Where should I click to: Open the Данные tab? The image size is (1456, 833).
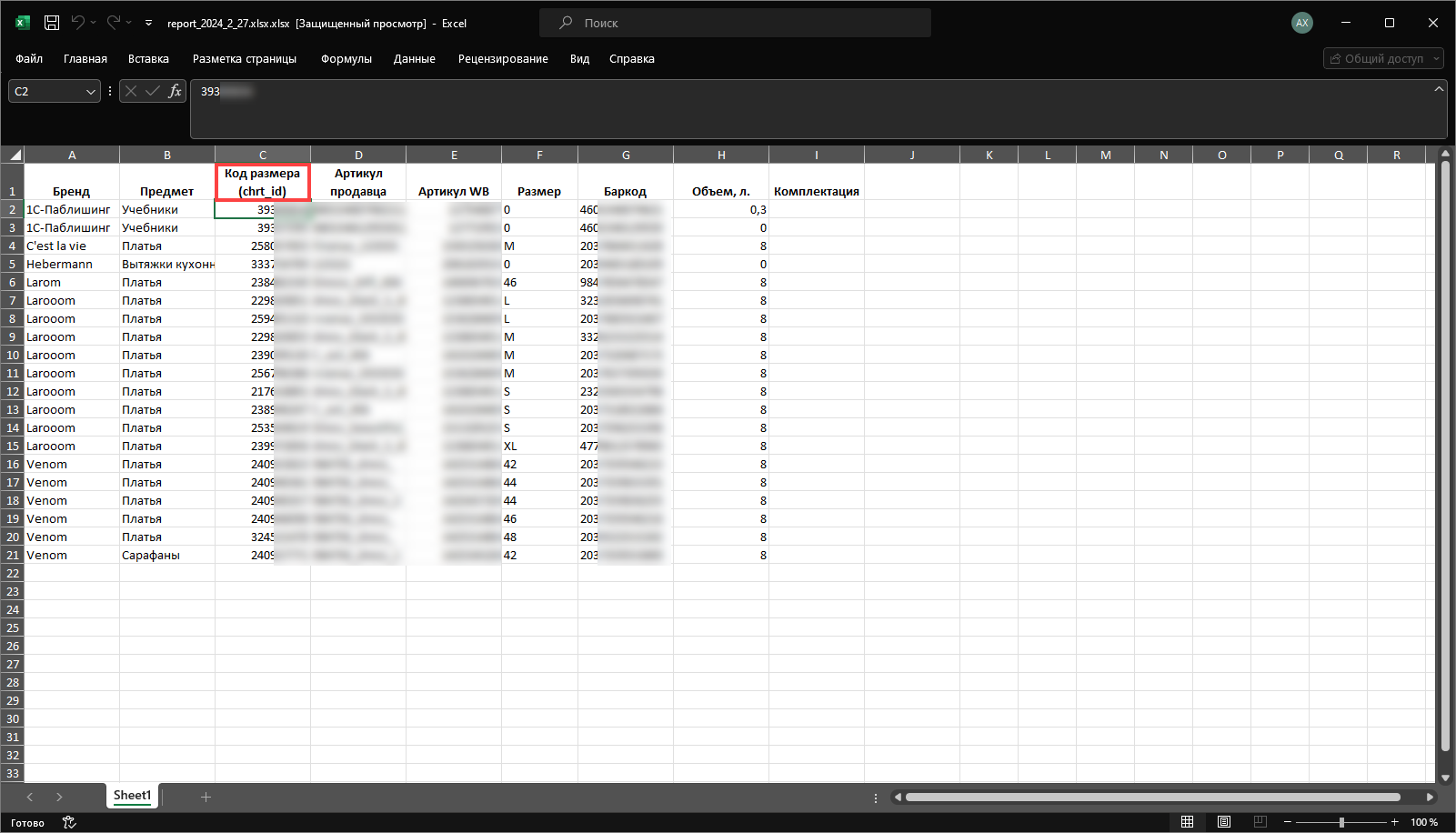click(415, 59)
